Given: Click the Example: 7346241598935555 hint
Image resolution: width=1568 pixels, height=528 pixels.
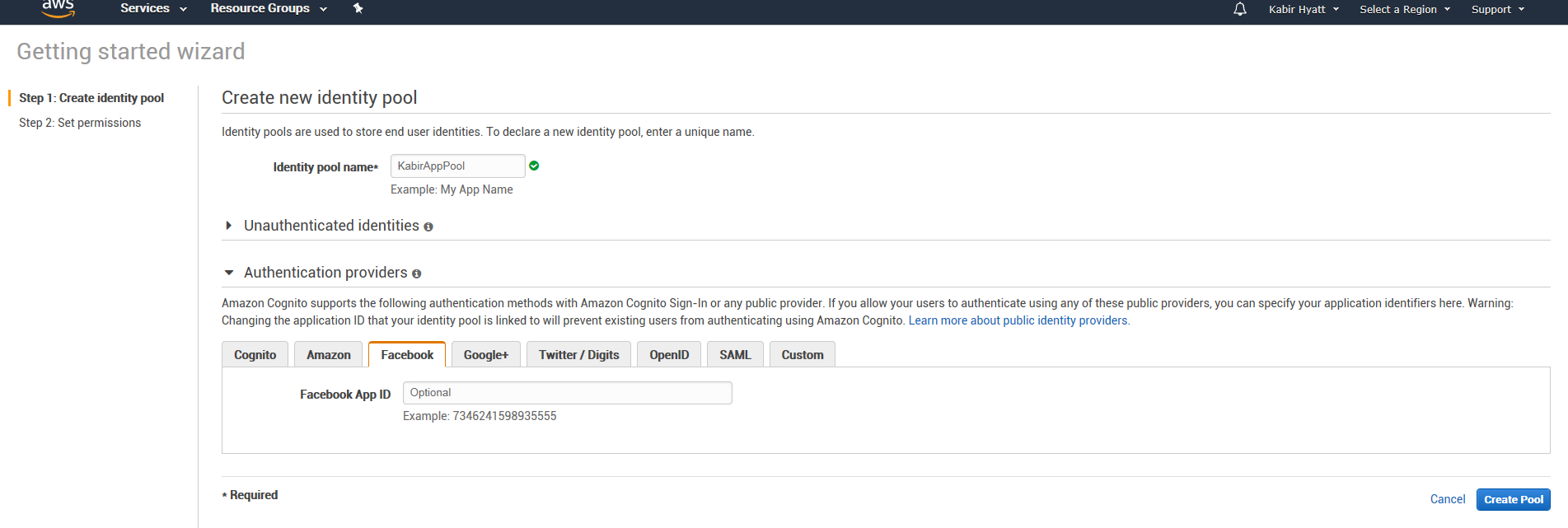Looking at the screenshot, I should [x=480, y=416].
